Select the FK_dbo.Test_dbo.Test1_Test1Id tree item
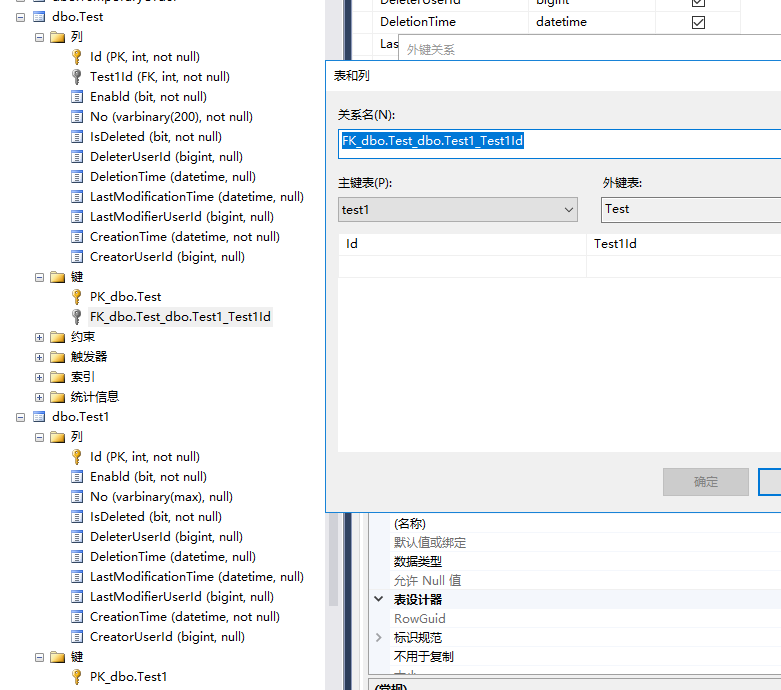This screenshot has height=690, width=781. tap(180, 317)
